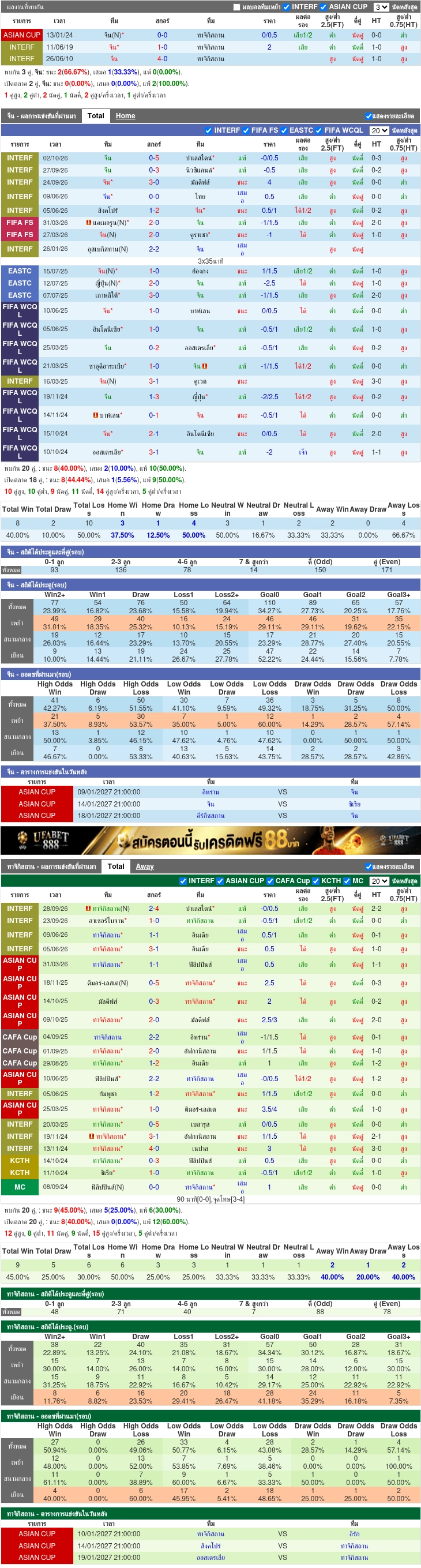Image resolution: width=421 pixels, height=1568 pixels.
Task: Click ซีเรีย link in 14/01/2027 upcoming fixture
Action: [354, 804]
